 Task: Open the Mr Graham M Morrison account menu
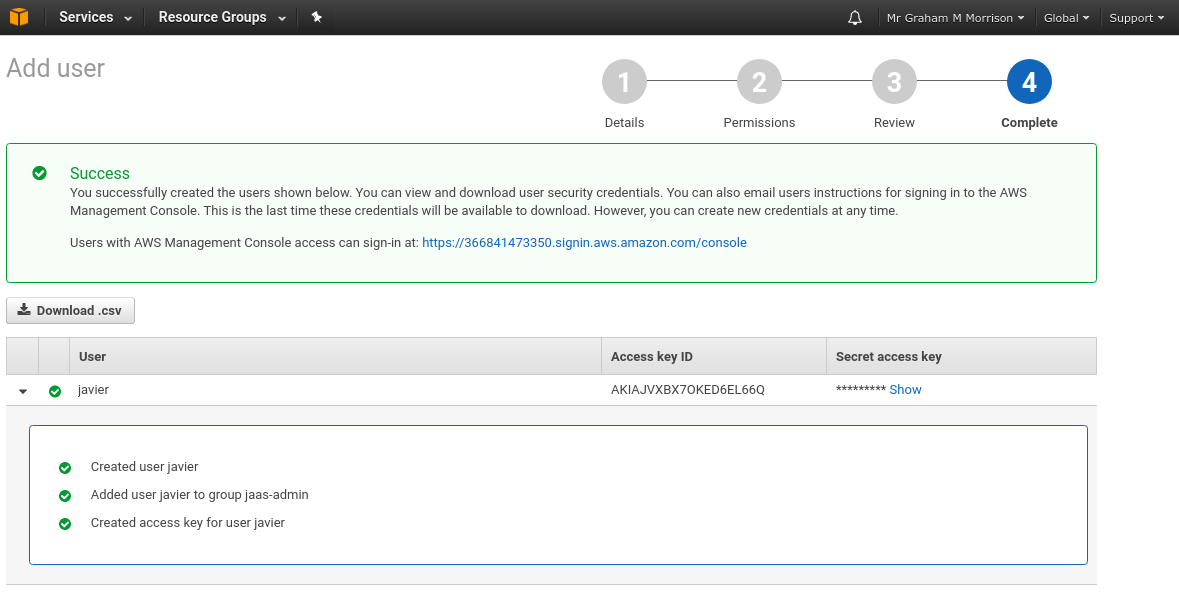pyautogui.click(x=955, y=18)
